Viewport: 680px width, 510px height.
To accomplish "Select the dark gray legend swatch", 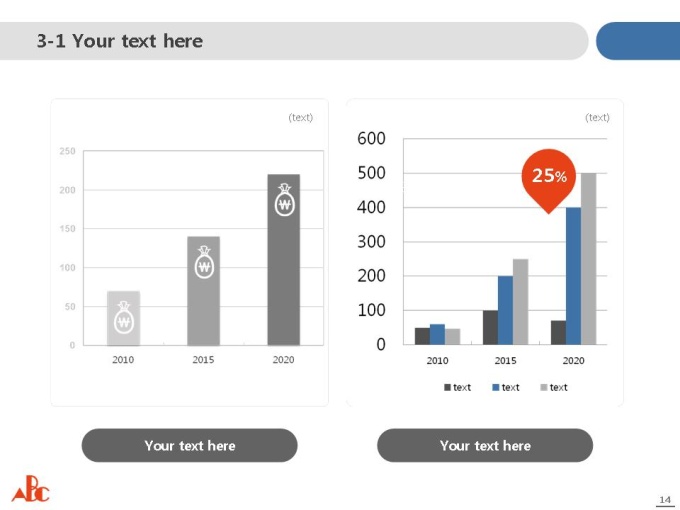I will click(x=447, y=387).
